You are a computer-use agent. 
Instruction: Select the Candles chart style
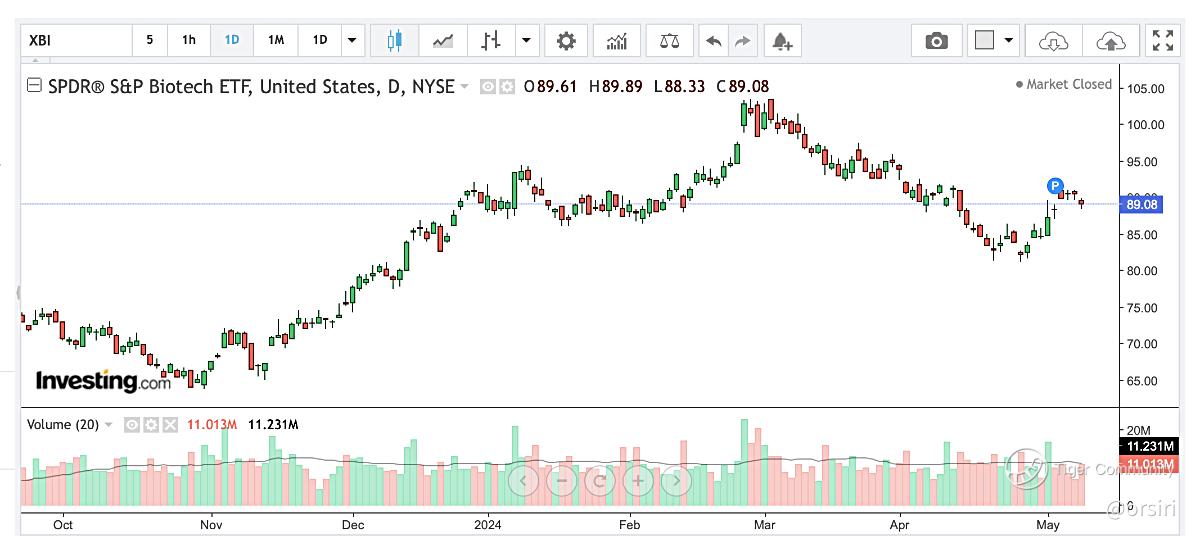click(x=395, y=40)
